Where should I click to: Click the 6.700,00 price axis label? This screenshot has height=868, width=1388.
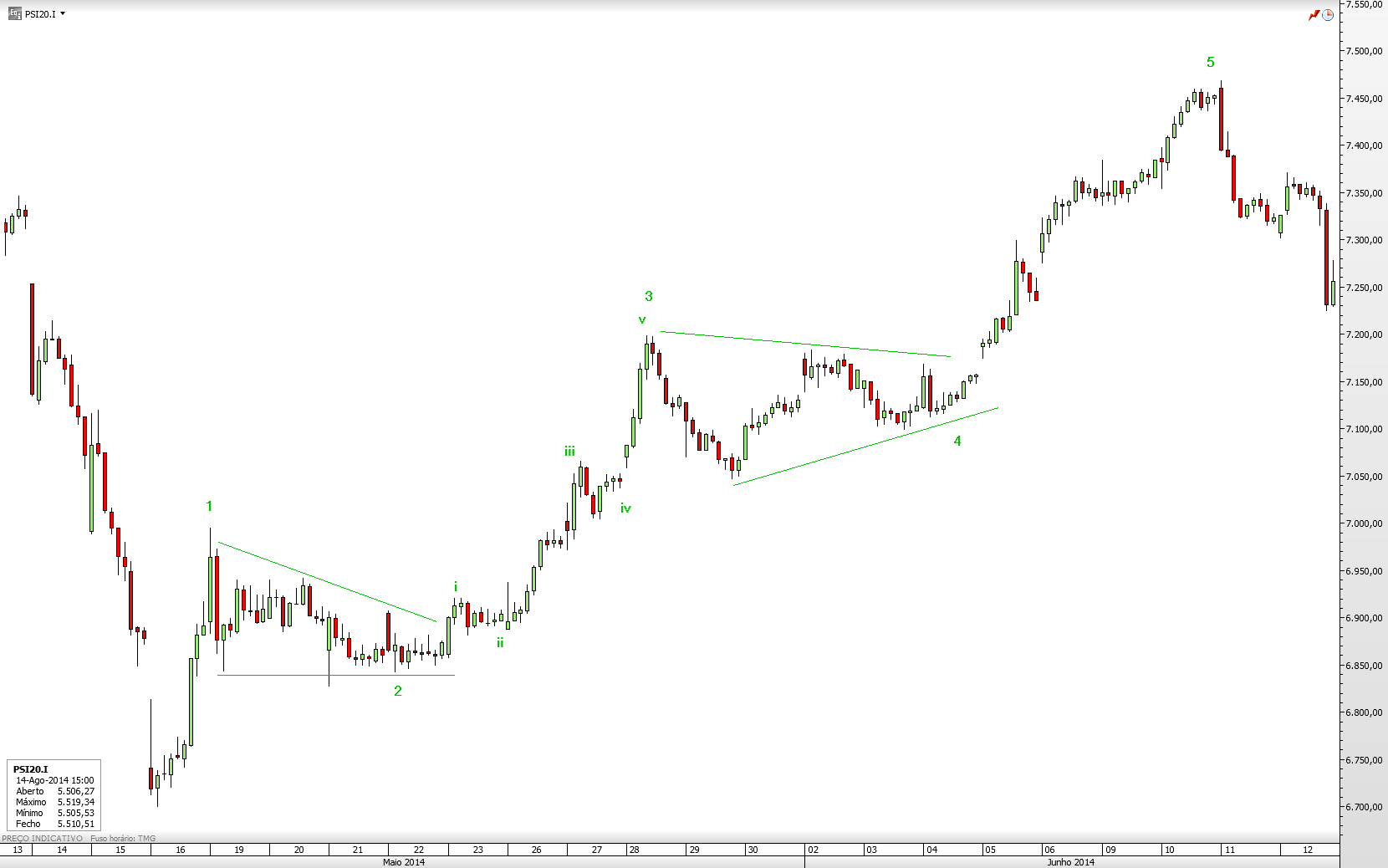click(x=1364, y=807)
